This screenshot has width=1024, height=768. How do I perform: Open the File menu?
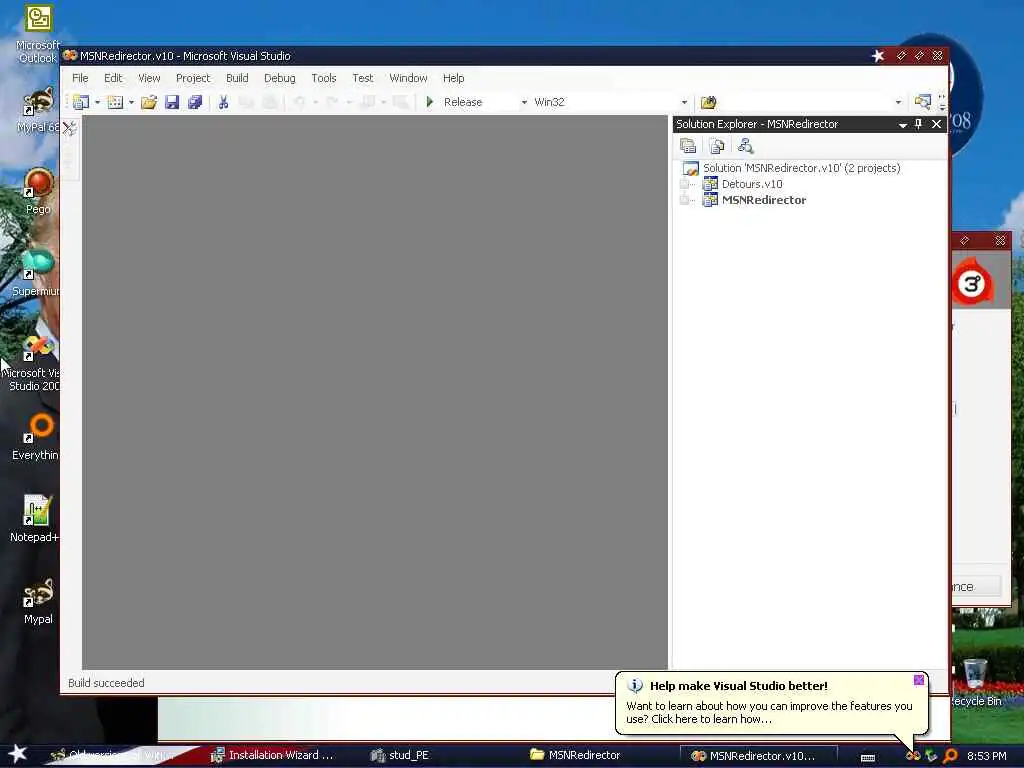pos(80,78)
